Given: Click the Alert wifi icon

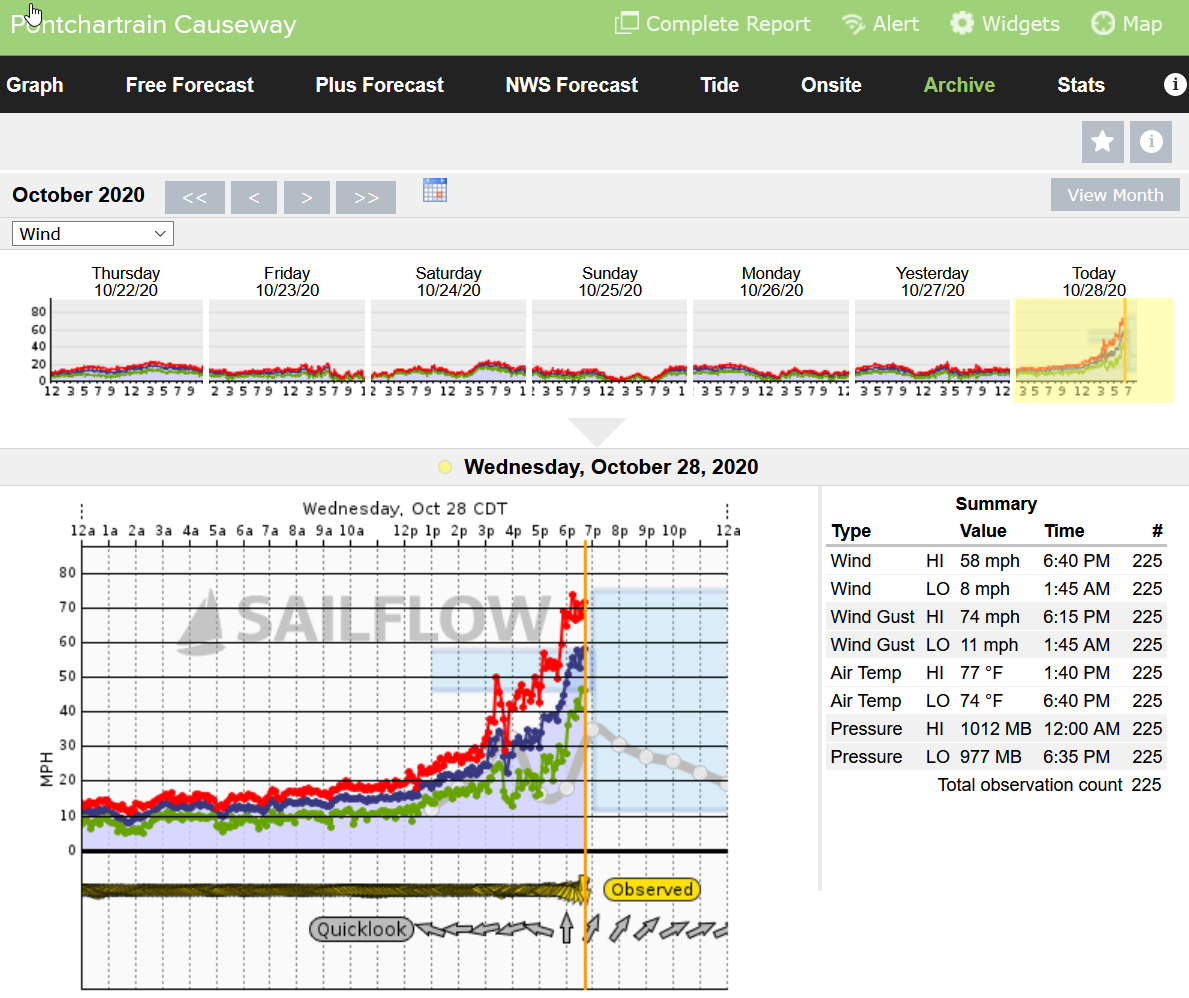Looking at the screenshot, I should click(x=854, y=24).
